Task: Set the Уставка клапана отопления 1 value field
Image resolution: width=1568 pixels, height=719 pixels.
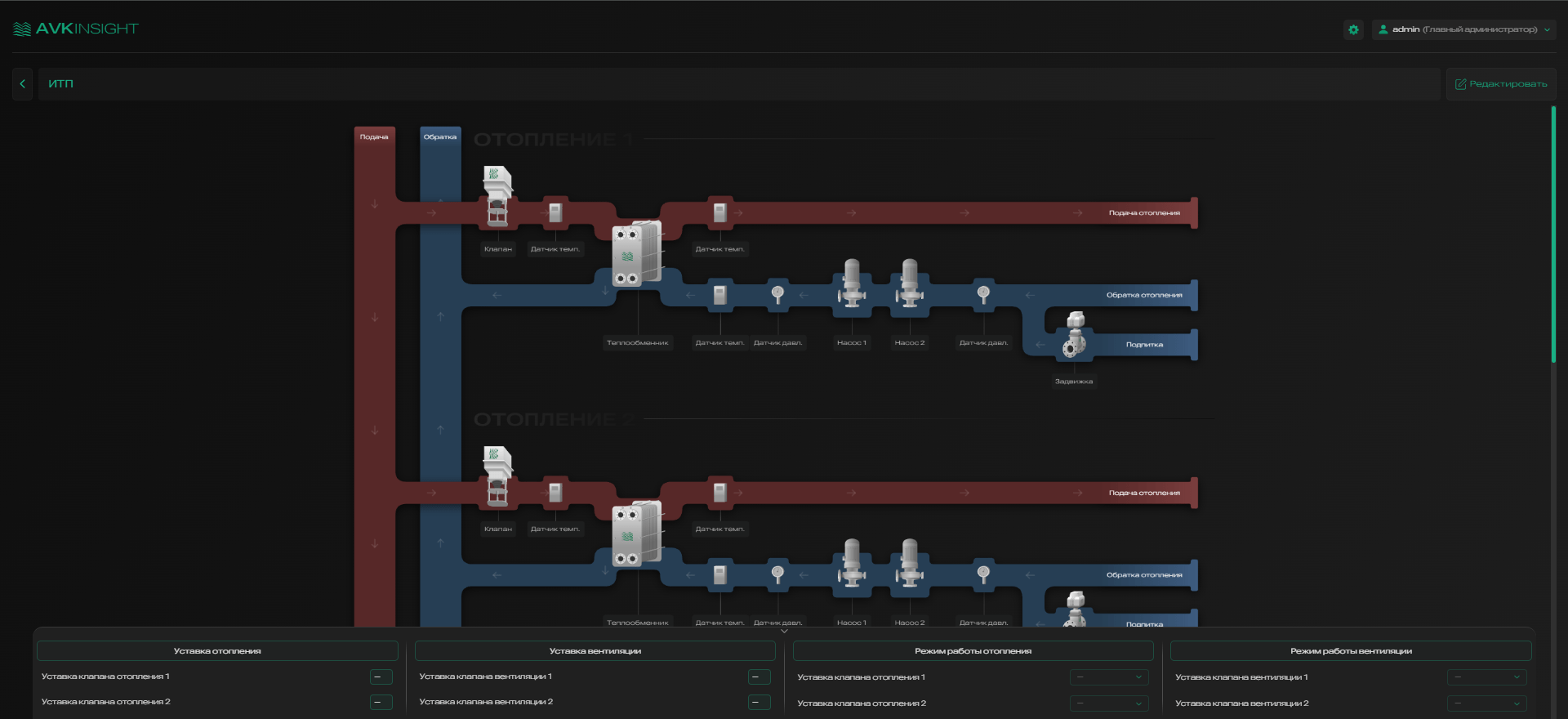Action: click(381, 677)
